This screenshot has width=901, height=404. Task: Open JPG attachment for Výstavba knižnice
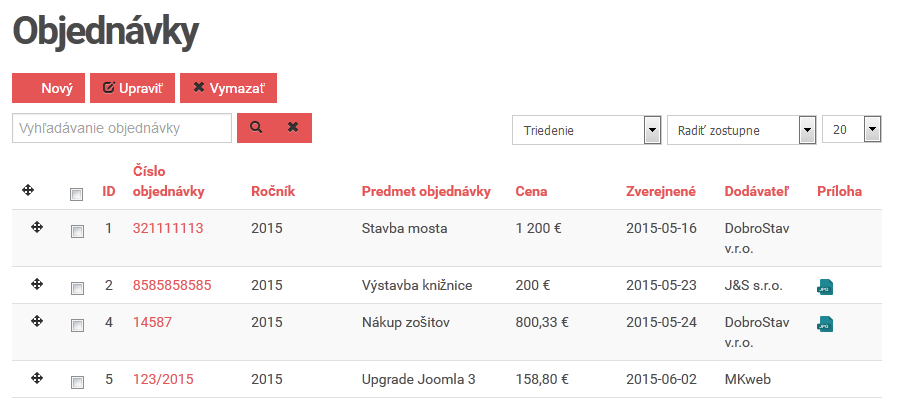coord(825,287)
